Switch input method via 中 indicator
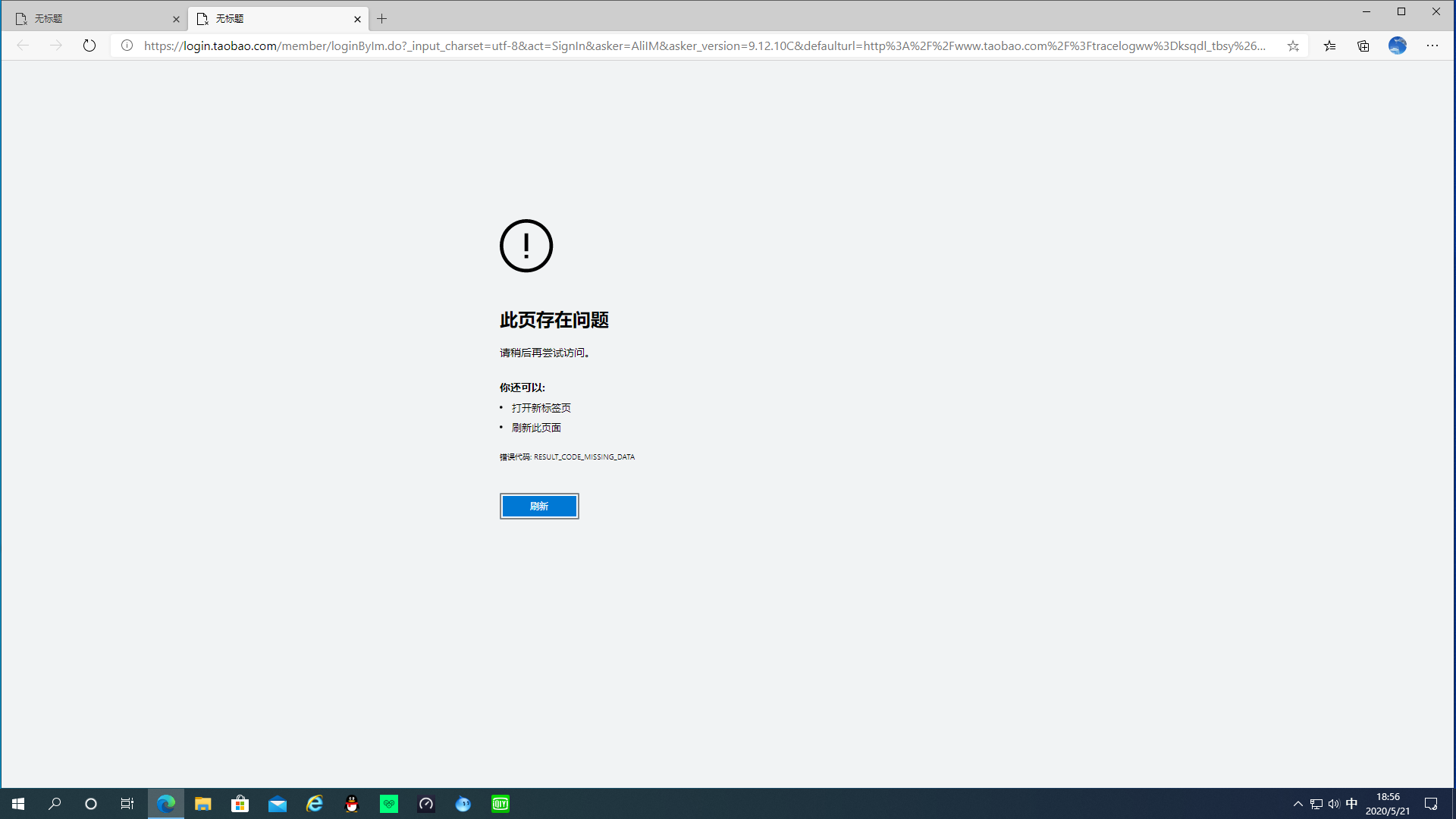The height and width of the screenshot is (819, 1456). [x=1351, y=804]
